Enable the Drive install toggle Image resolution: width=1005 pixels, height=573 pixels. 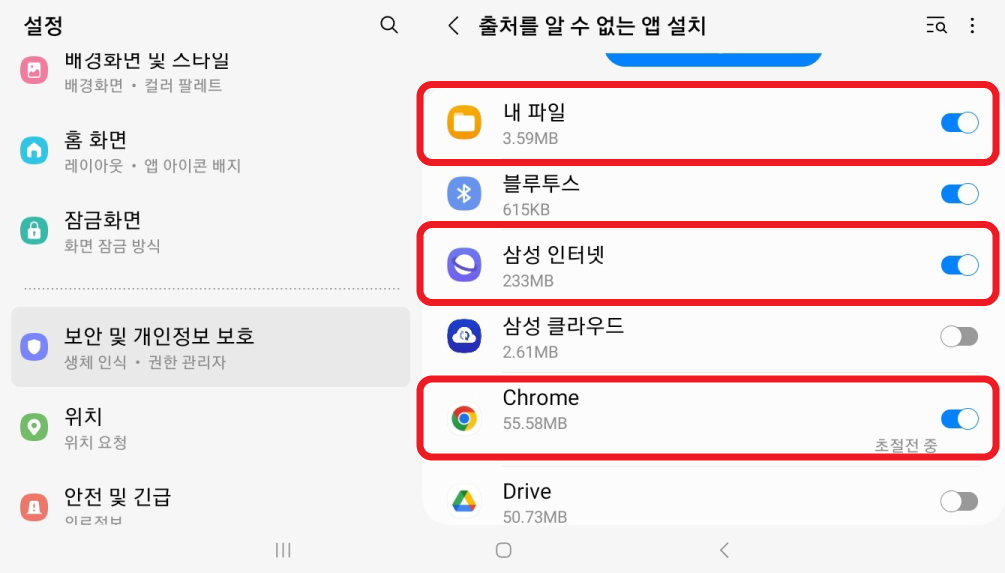tap(959, 502)
